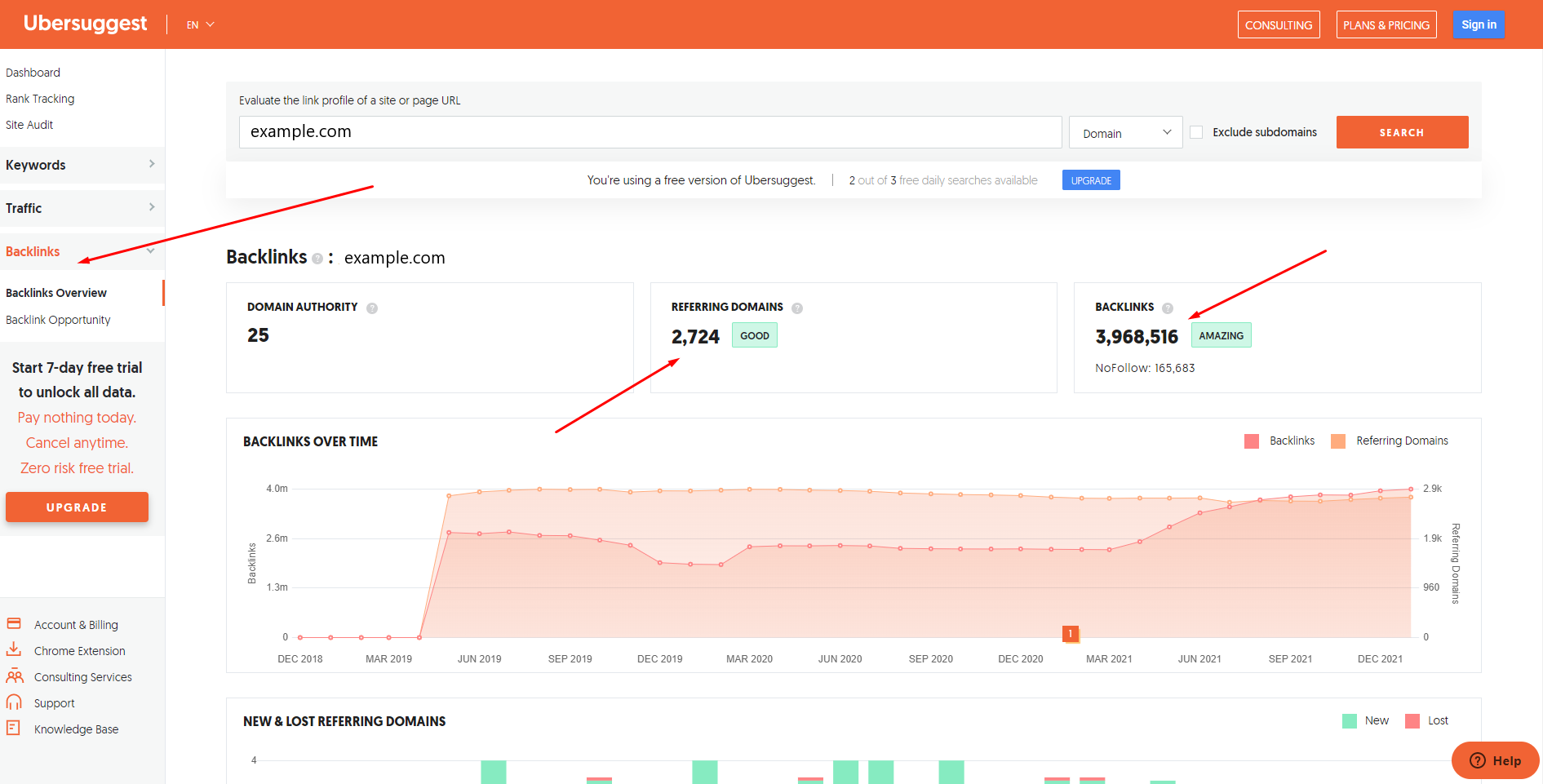Open the Support link
This screenshot has width=1543, height=784.
[x=55, y=703]
